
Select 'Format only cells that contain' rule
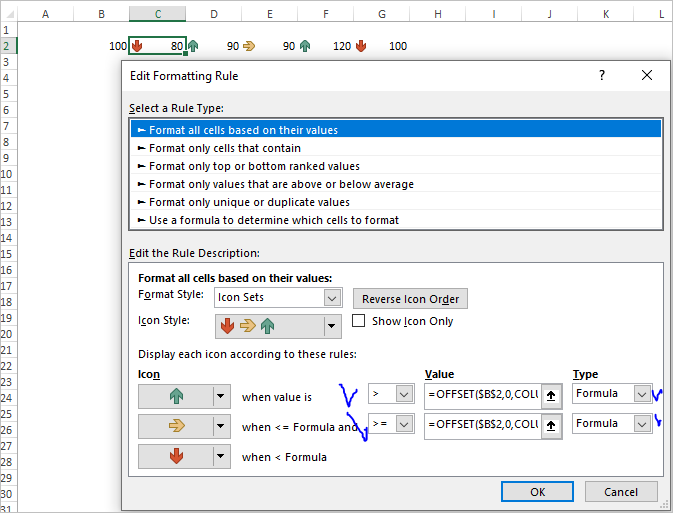click(396, 148)
